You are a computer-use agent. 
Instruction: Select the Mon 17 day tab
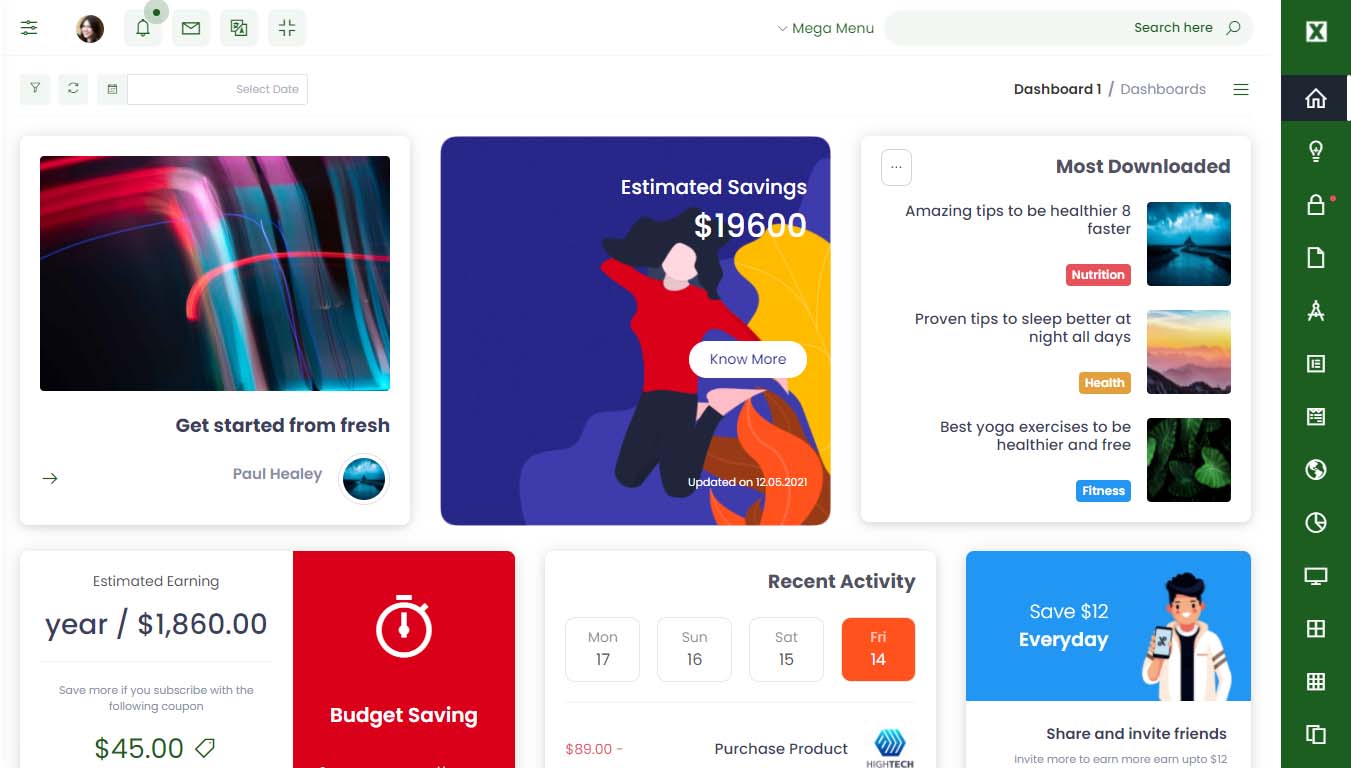[x=602, y=649]
